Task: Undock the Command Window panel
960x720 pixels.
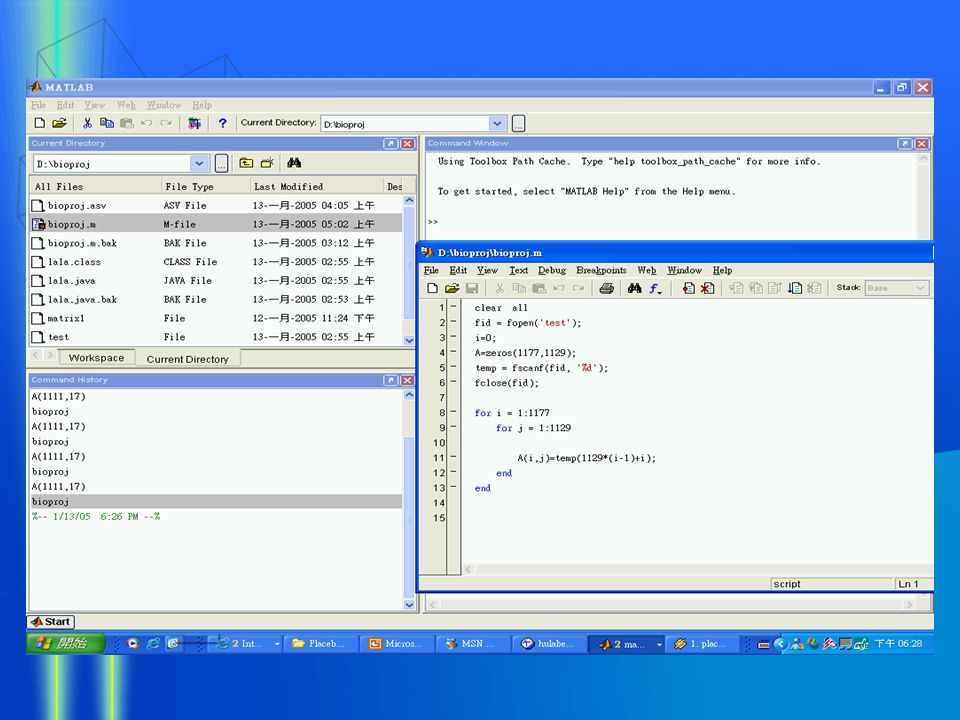Action: [905, 143]
